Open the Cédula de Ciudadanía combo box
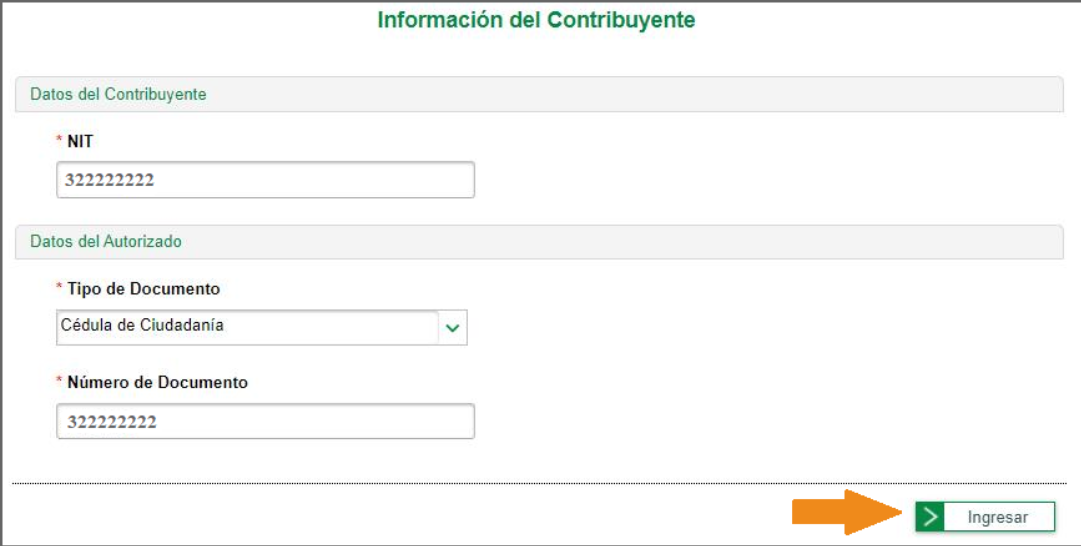The height and width of the screenshot is (546, 1081). pyautogui.click(x=248, y=328)
